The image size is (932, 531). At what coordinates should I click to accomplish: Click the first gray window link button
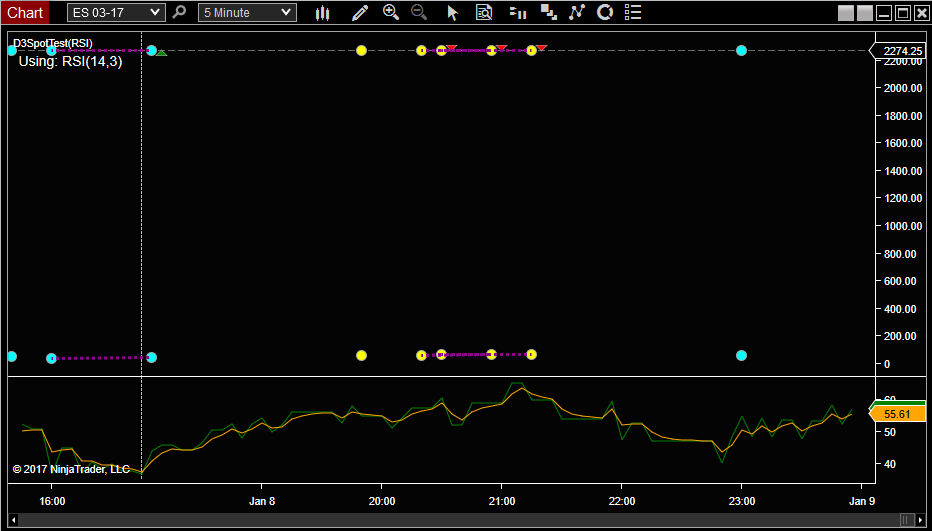coord(846,13)
